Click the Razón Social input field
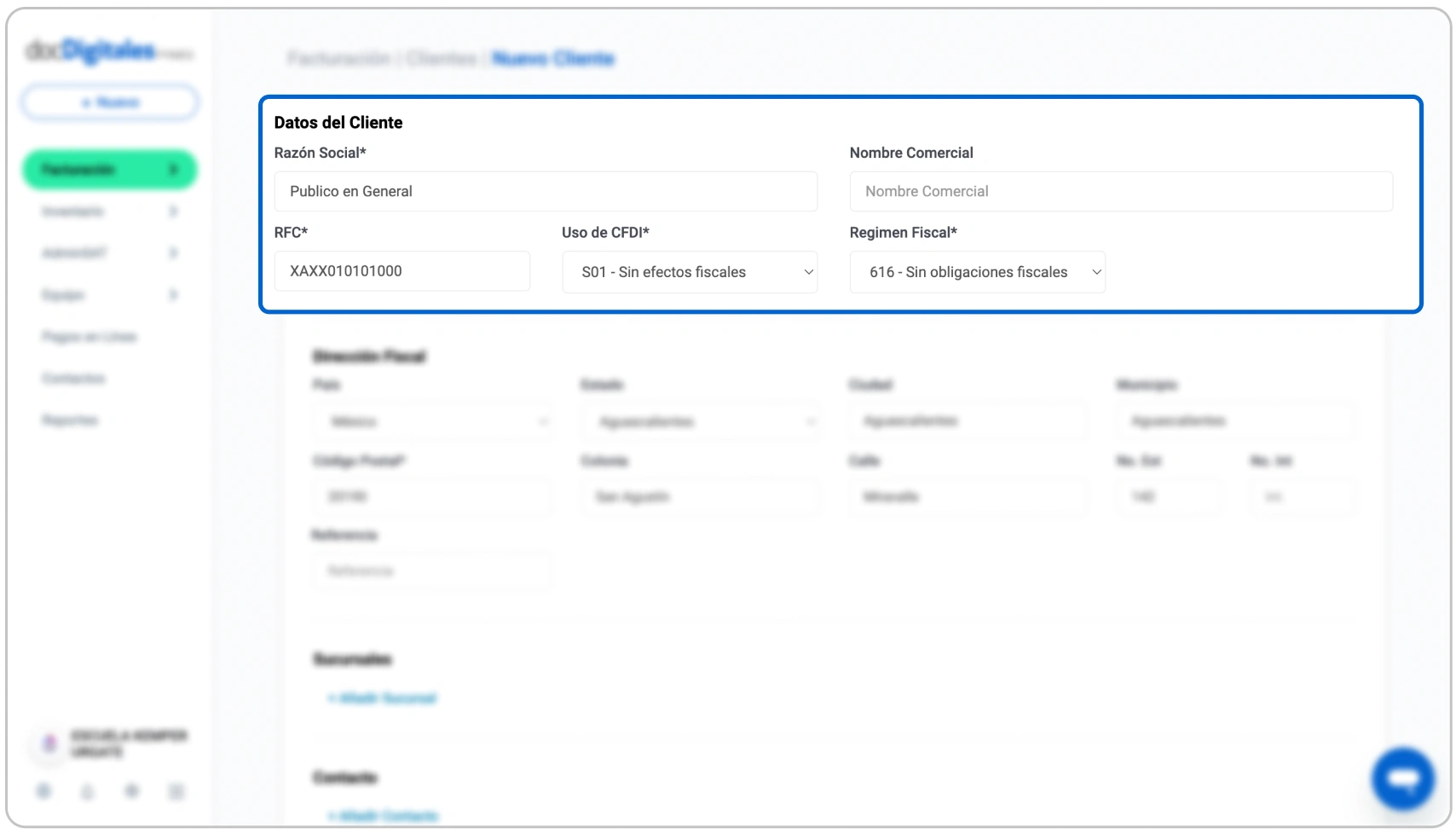Screen dimensions: 1456x834 coord(546,191)
